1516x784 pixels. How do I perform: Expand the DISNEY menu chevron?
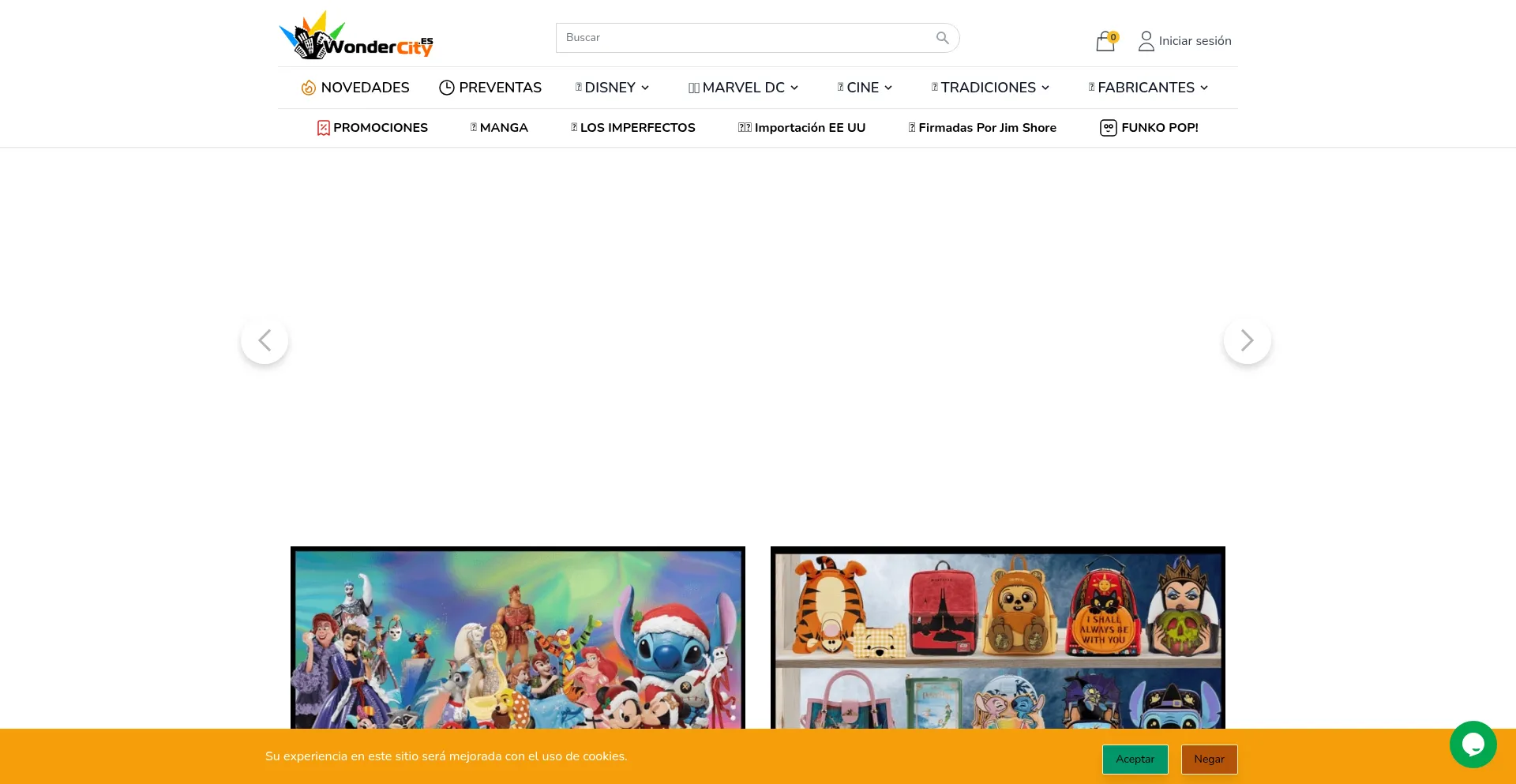point(645,88)
